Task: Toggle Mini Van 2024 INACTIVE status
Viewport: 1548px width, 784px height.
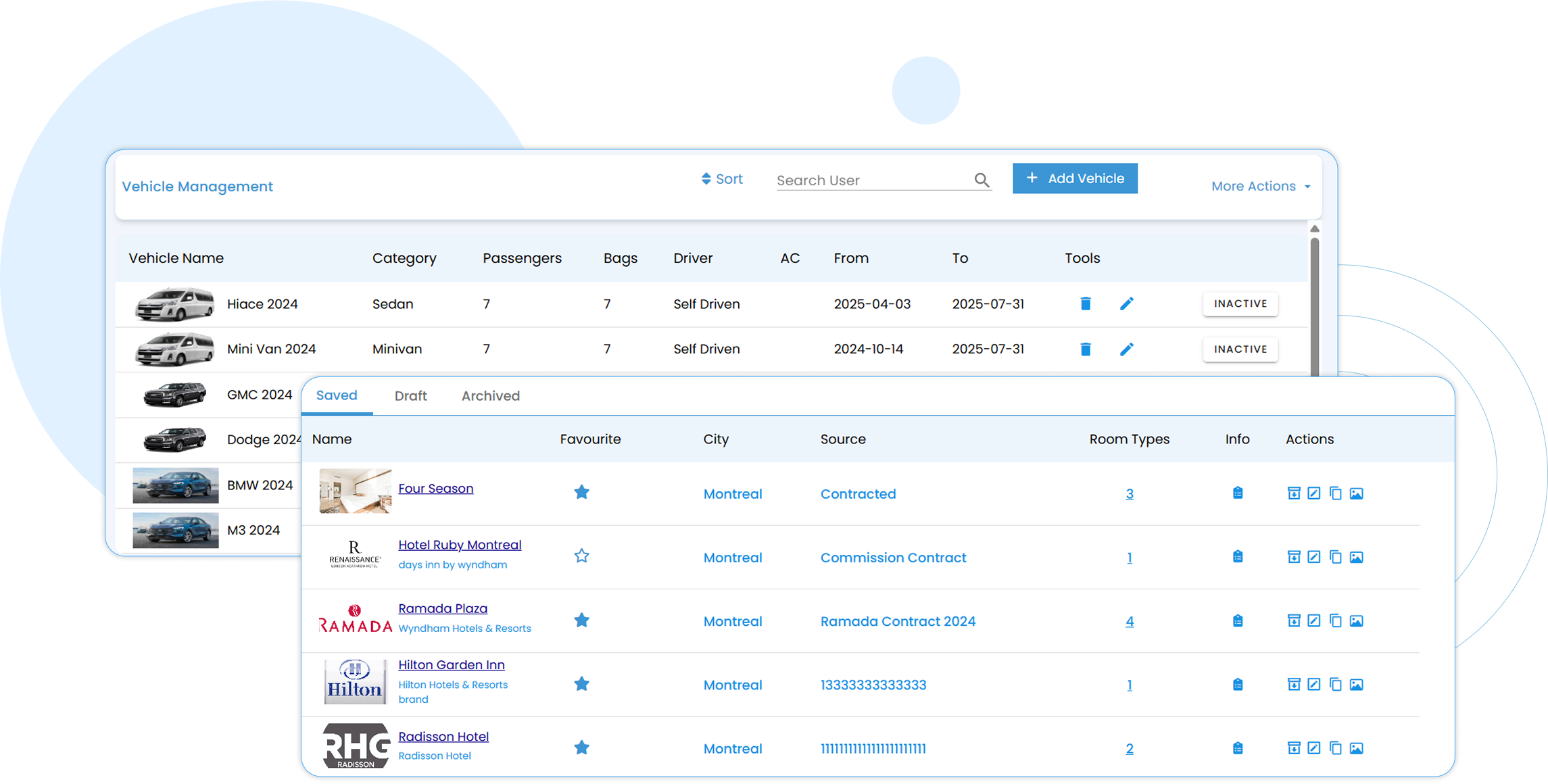Action: 1240,349
